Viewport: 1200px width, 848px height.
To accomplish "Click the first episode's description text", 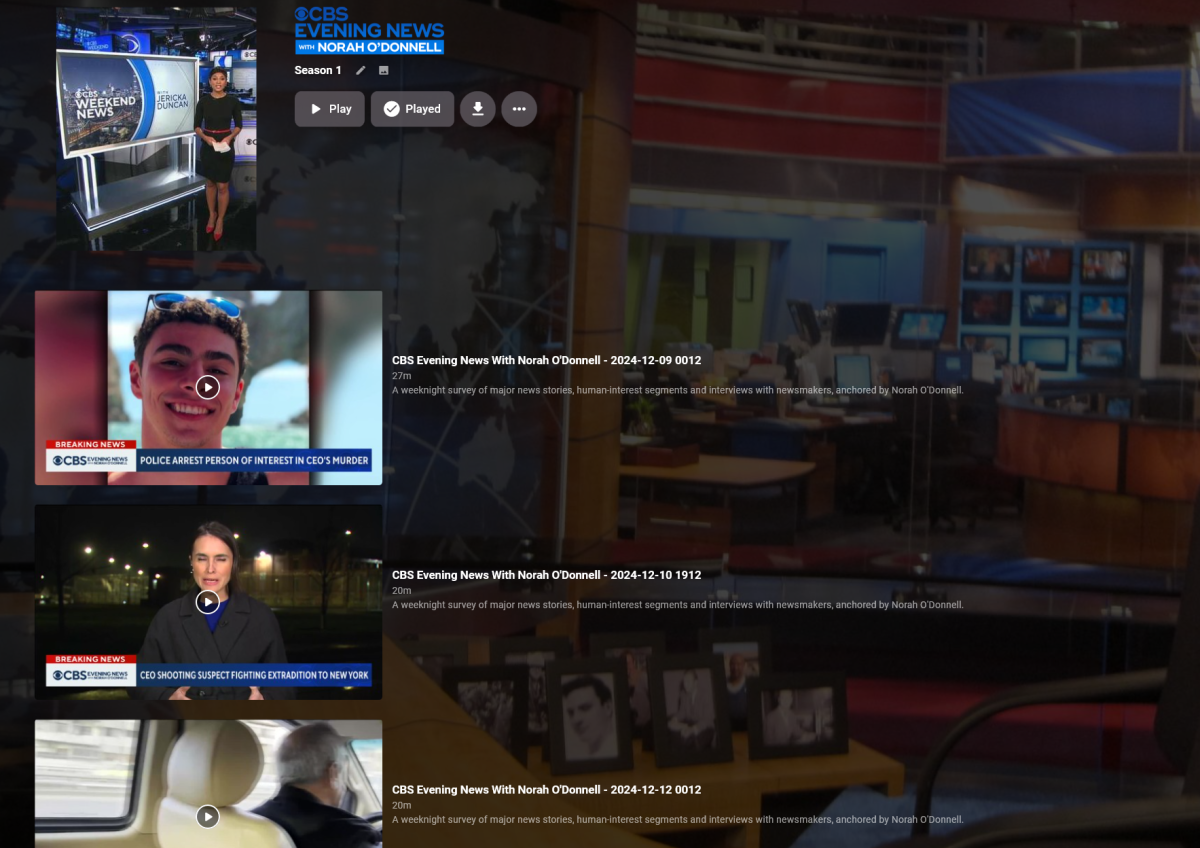I will [x=677, y=390].
